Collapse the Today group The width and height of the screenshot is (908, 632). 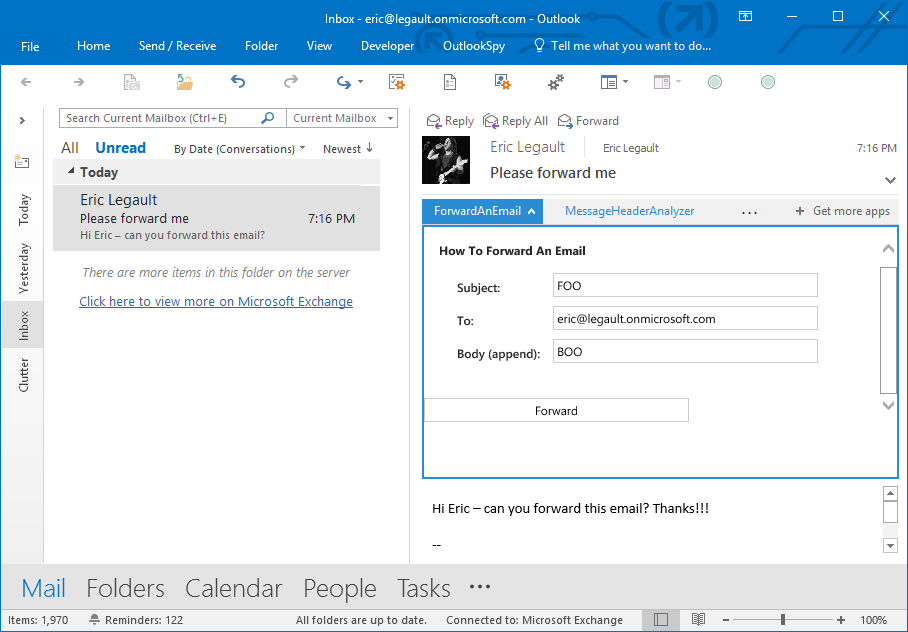point(71,171)
